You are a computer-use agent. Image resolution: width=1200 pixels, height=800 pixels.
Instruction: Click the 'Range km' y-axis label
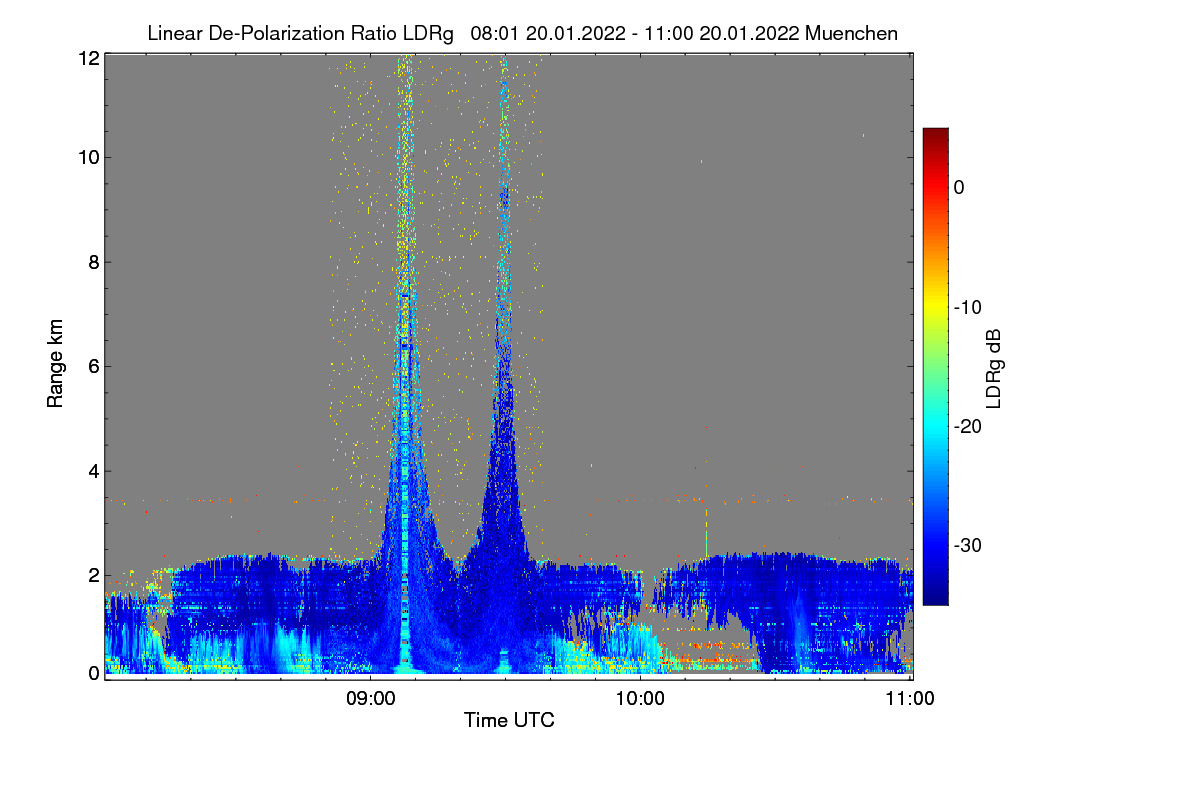pos(56,364)
